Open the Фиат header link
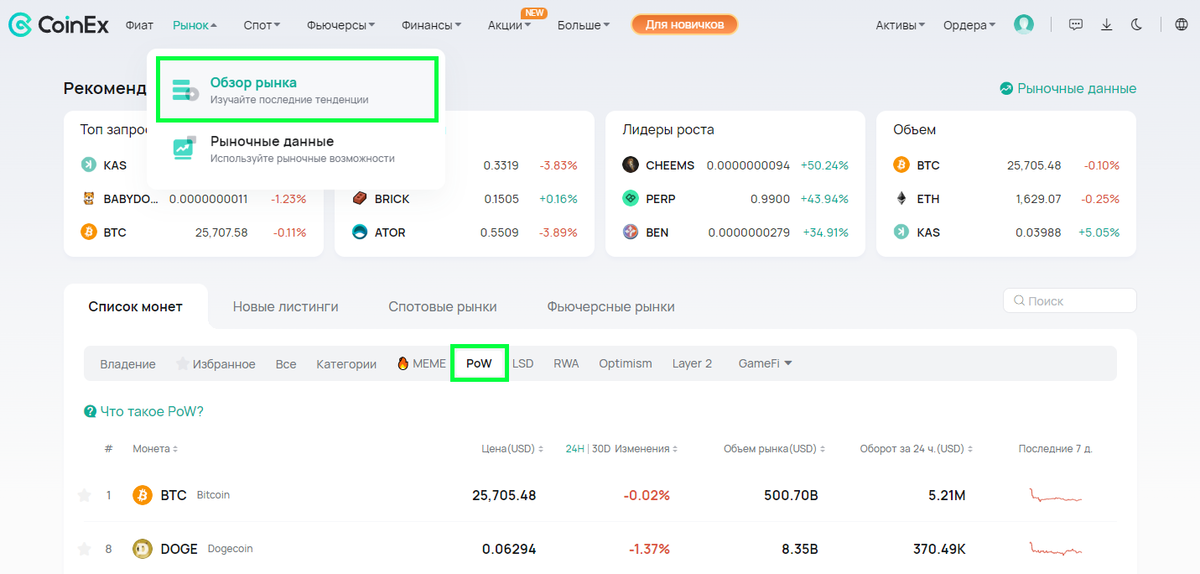The height and width of the screenshot is (574, 1200). 140,25
